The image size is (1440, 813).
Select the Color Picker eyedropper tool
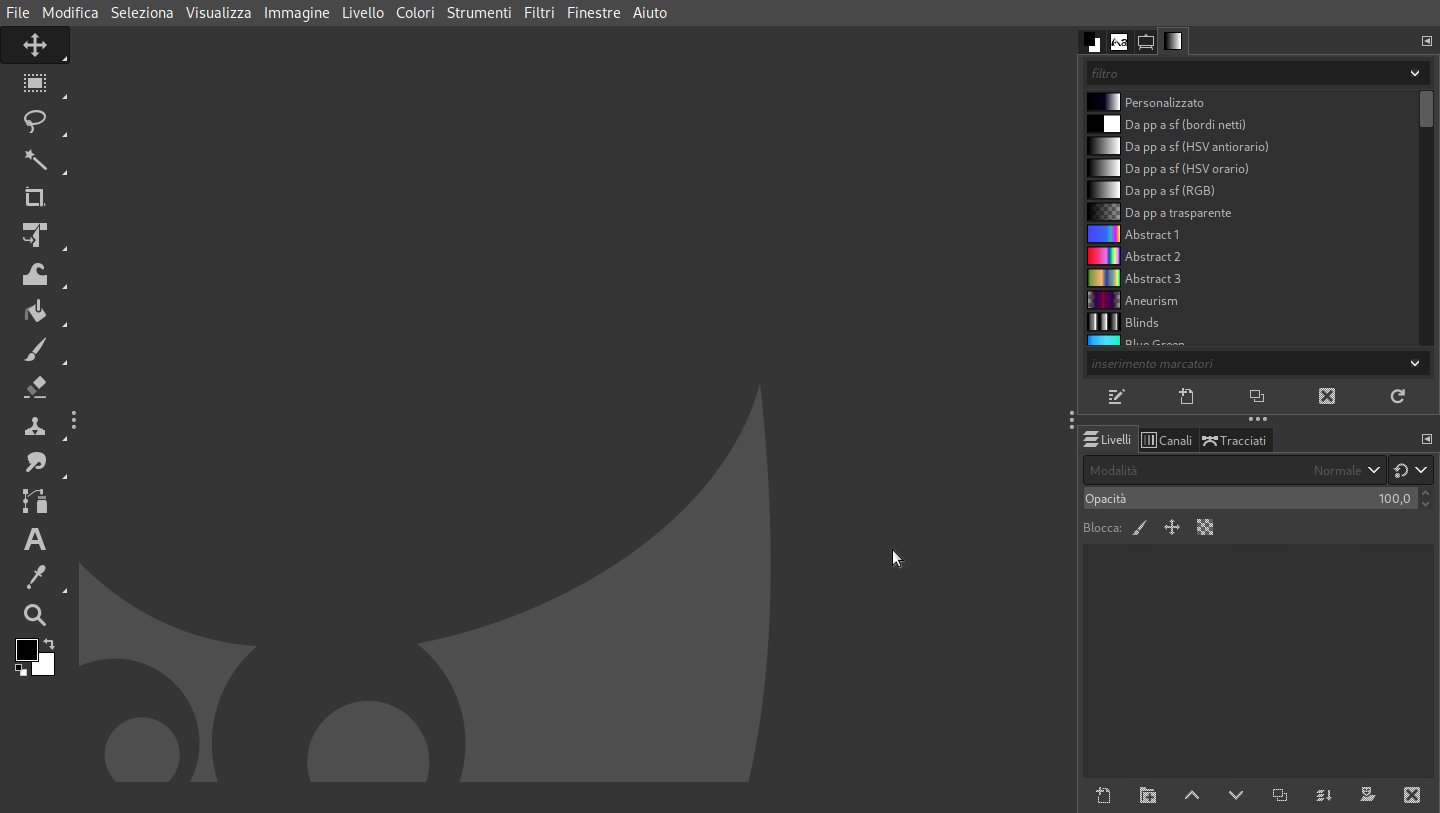(x=35, y=577)
